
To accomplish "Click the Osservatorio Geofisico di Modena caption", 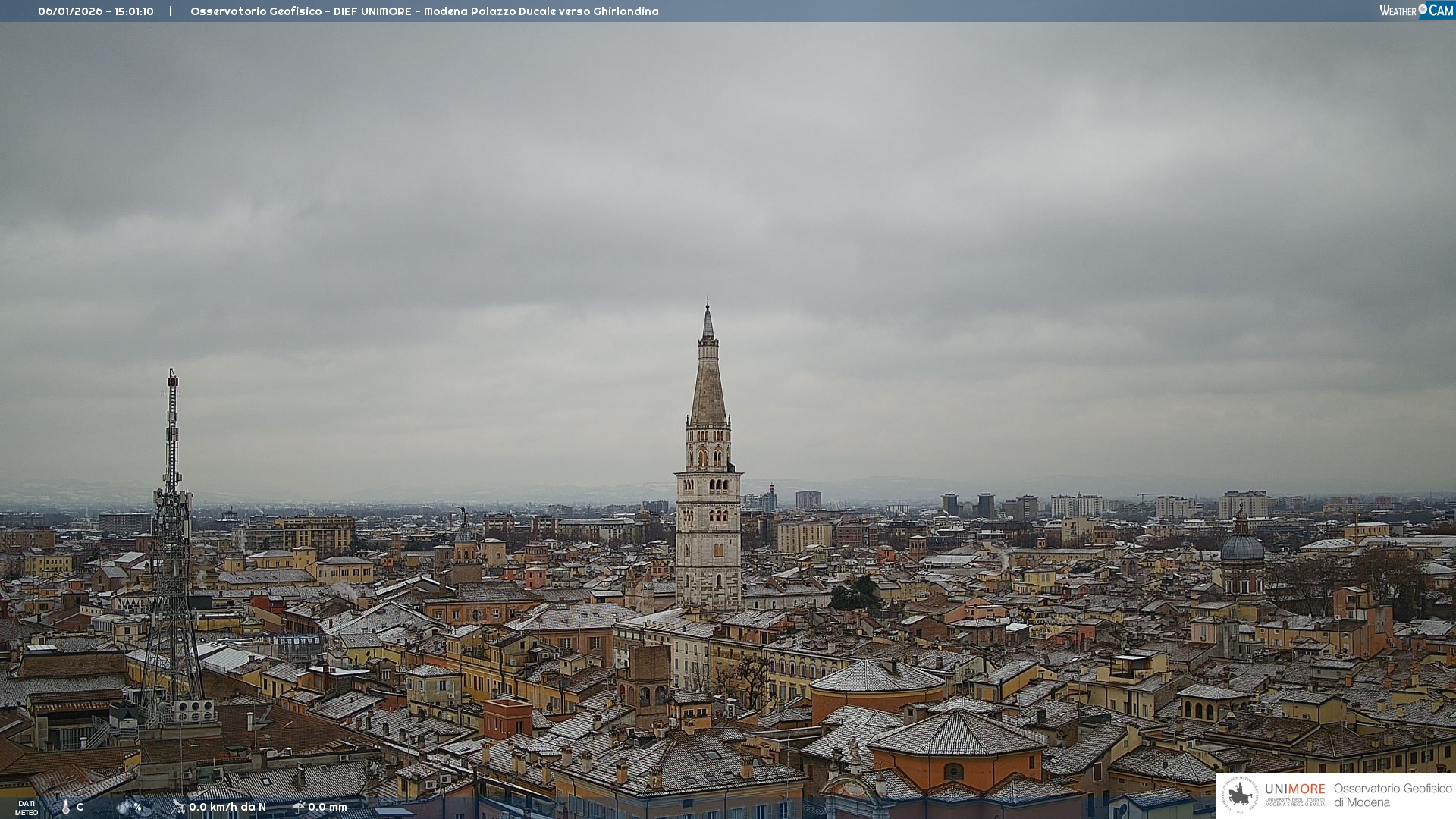I will [x=1392, y=795].
